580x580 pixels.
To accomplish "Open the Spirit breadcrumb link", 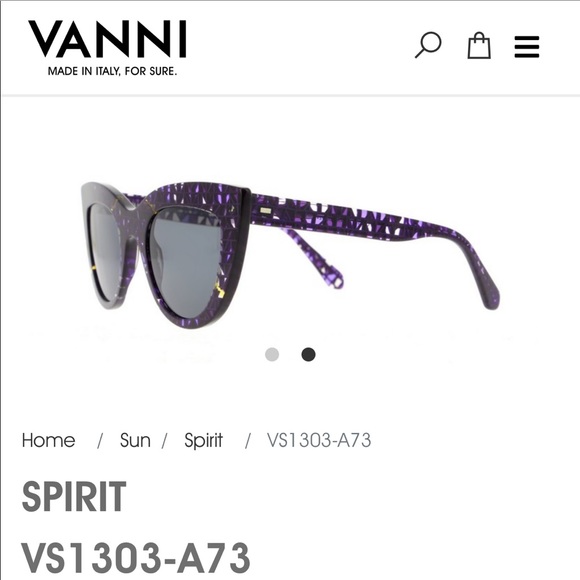I will [203, 440].
